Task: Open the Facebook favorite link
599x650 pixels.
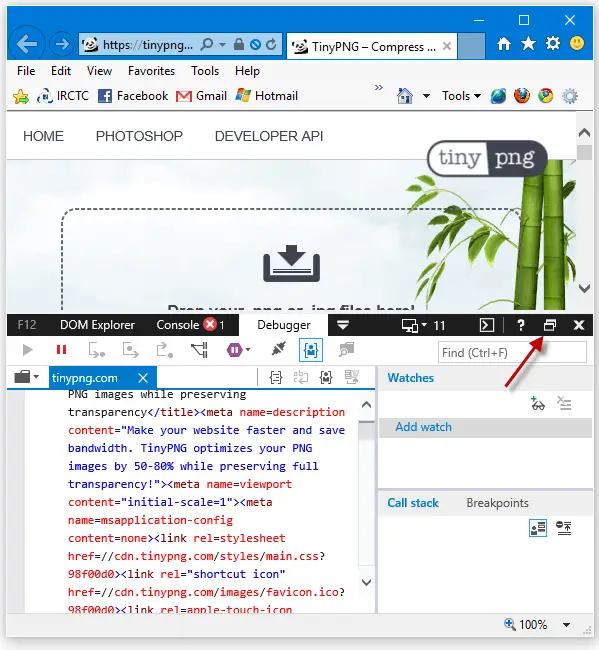Action: pyautogui.click(x=133, y=96)
